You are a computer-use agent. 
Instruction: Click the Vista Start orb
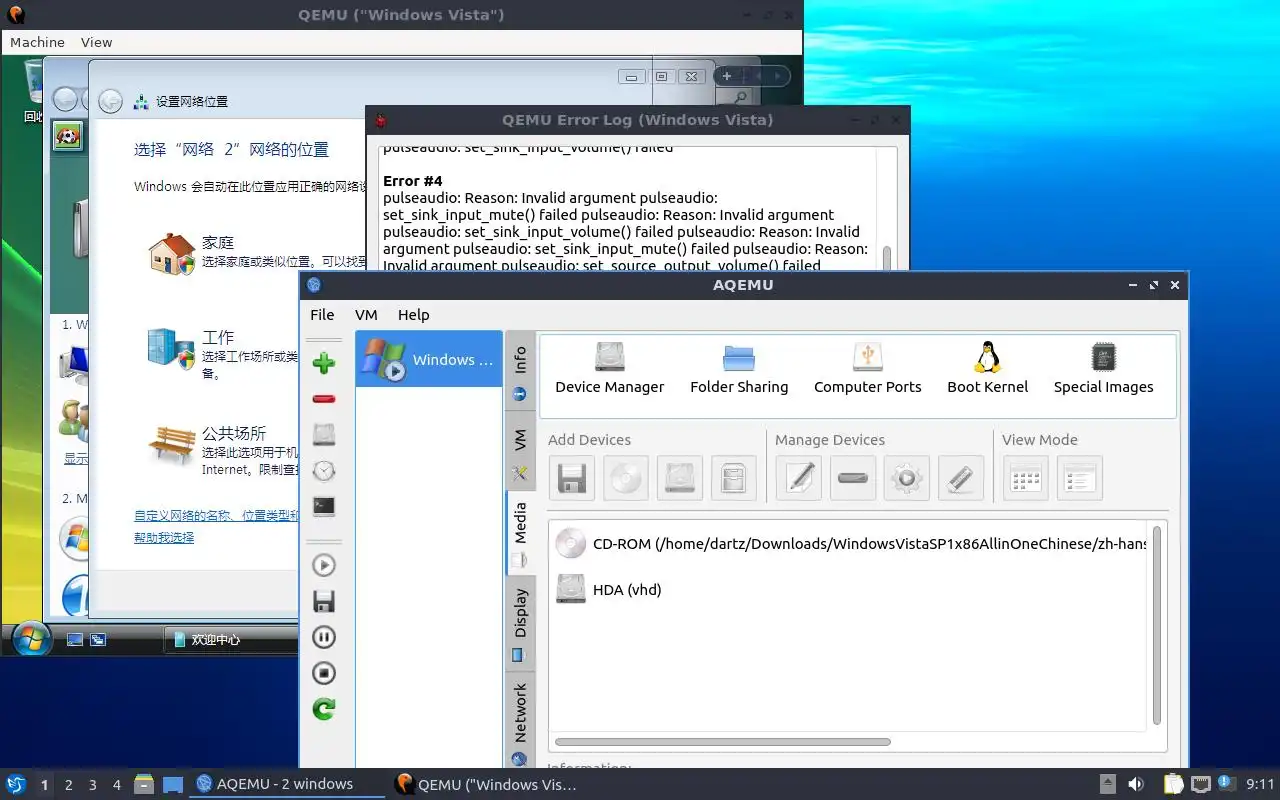pos(30,637)
